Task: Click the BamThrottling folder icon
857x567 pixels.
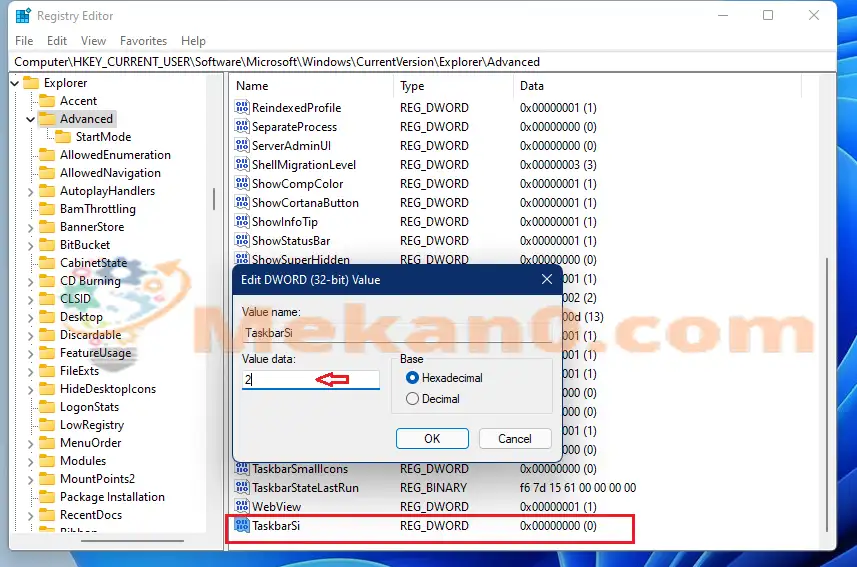Action: click(x=47, y=209)
